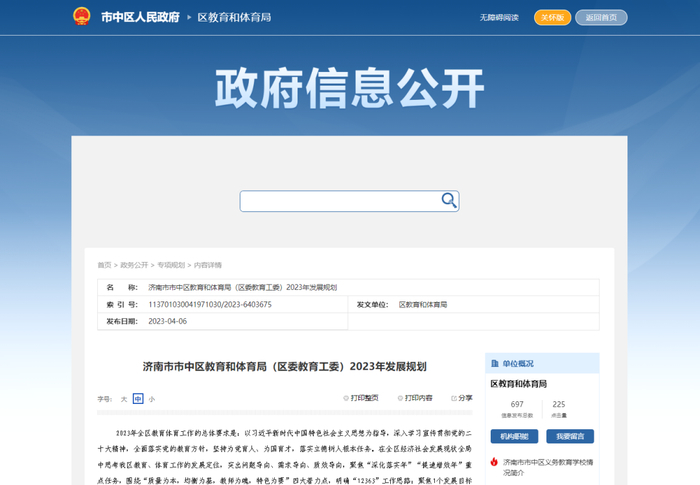Click the magnifier search icon
Image resolution: width=700 pixels, height=485 pixels.
point(449,201)
